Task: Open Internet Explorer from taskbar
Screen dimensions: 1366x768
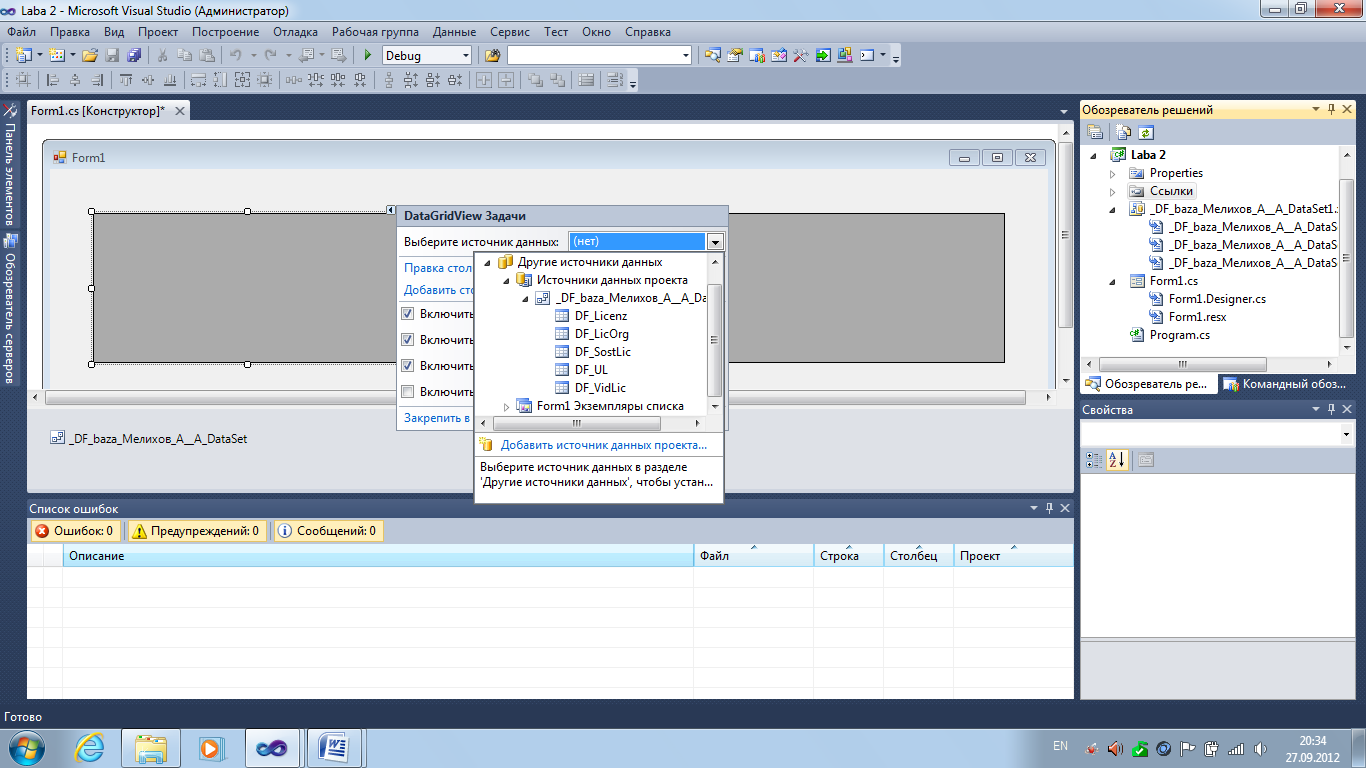Action: point(91,747)
